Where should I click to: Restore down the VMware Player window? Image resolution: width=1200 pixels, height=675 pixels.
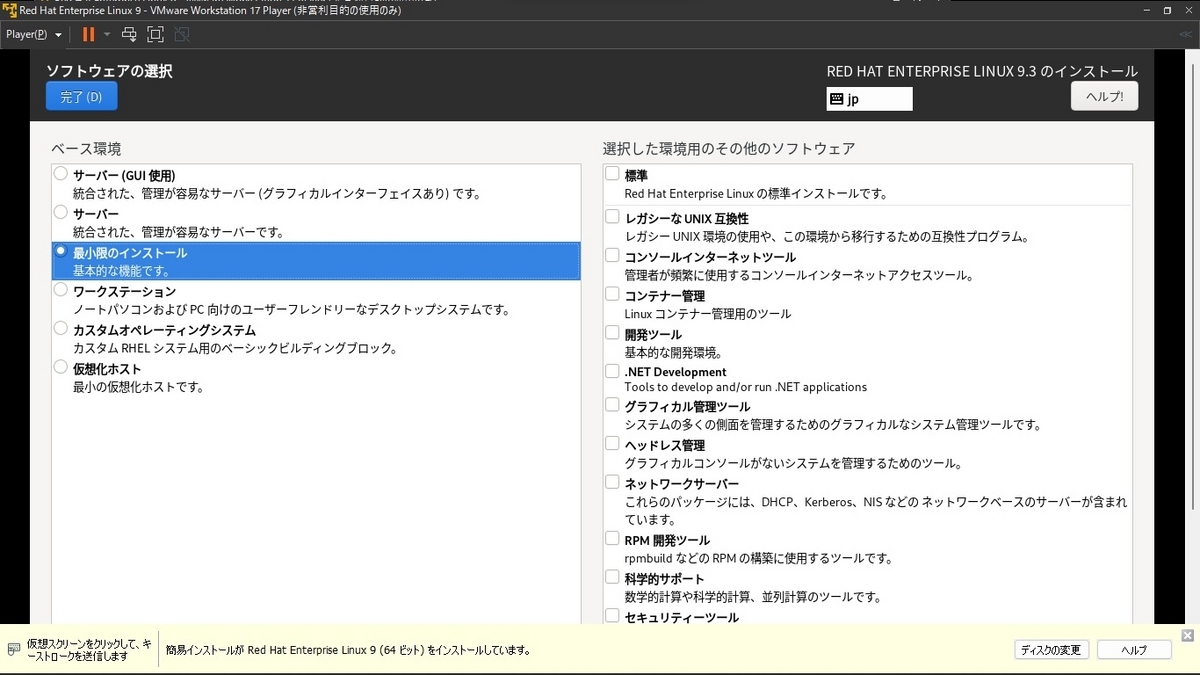tap(1166, 10)
